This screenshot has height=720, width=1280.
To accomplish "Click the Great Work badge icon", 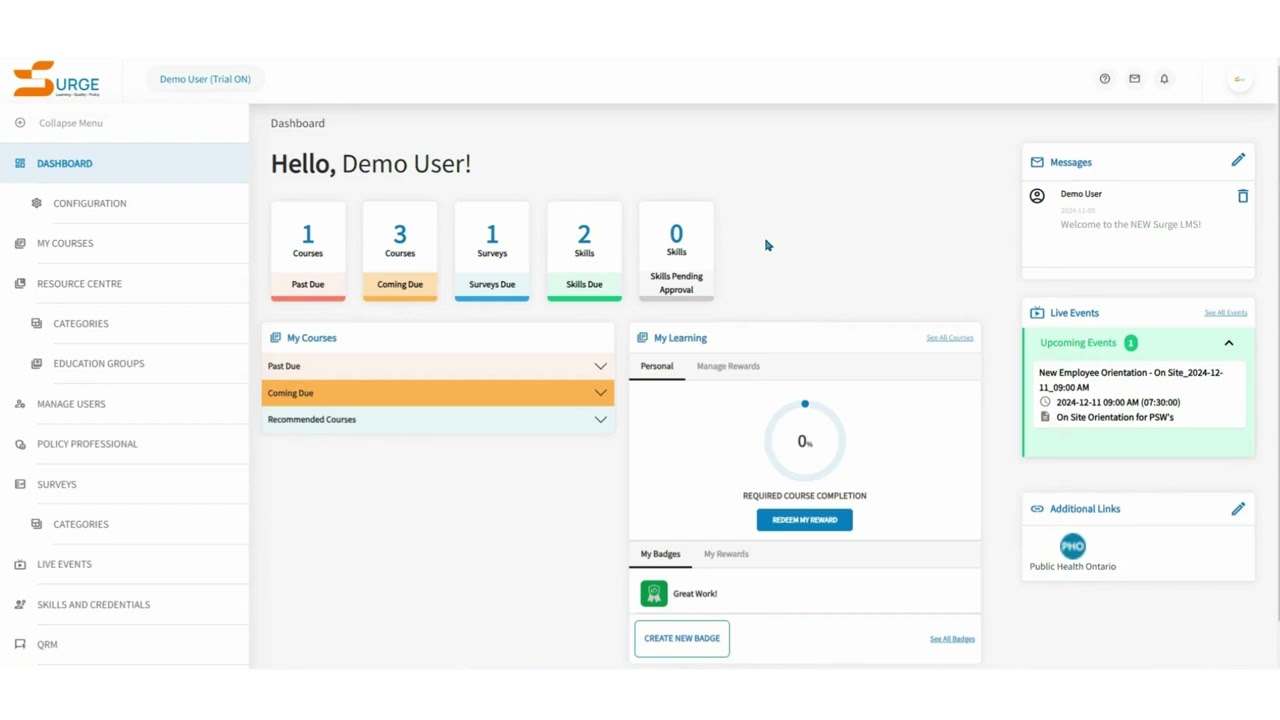I will 654,594.
